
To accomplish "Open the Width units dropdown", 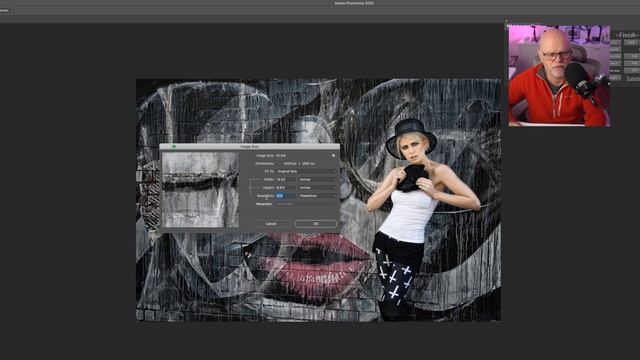I will point(318,180).
